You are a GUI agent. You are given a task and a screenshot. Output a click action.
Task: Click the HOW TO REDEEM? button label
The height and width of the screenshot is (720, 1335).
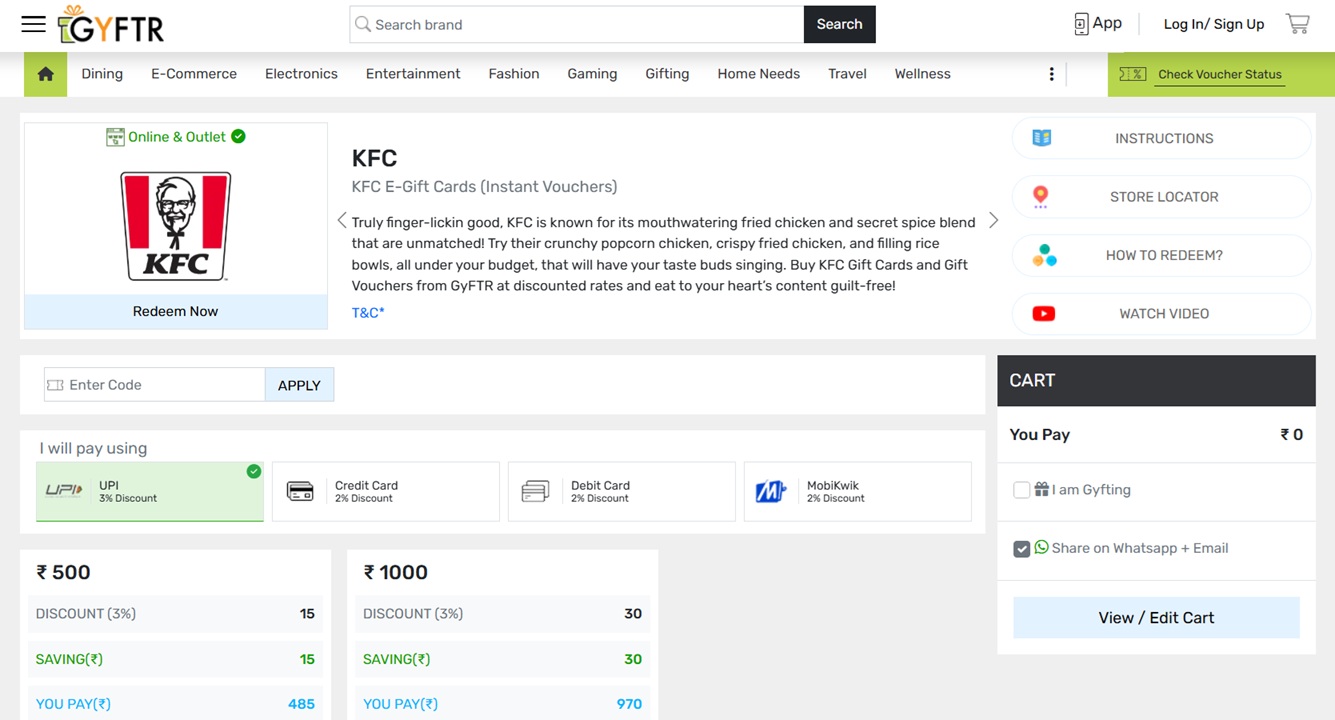(x=1164, y=255)
